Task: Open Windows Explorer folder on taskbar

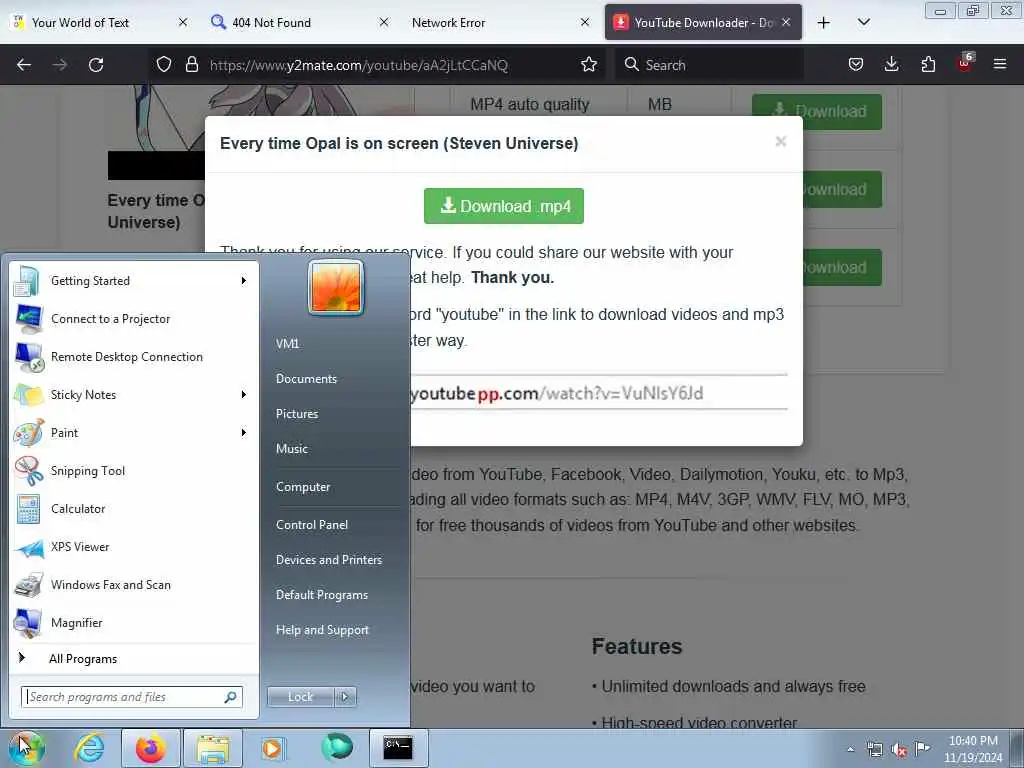Action: click(213, 748)
